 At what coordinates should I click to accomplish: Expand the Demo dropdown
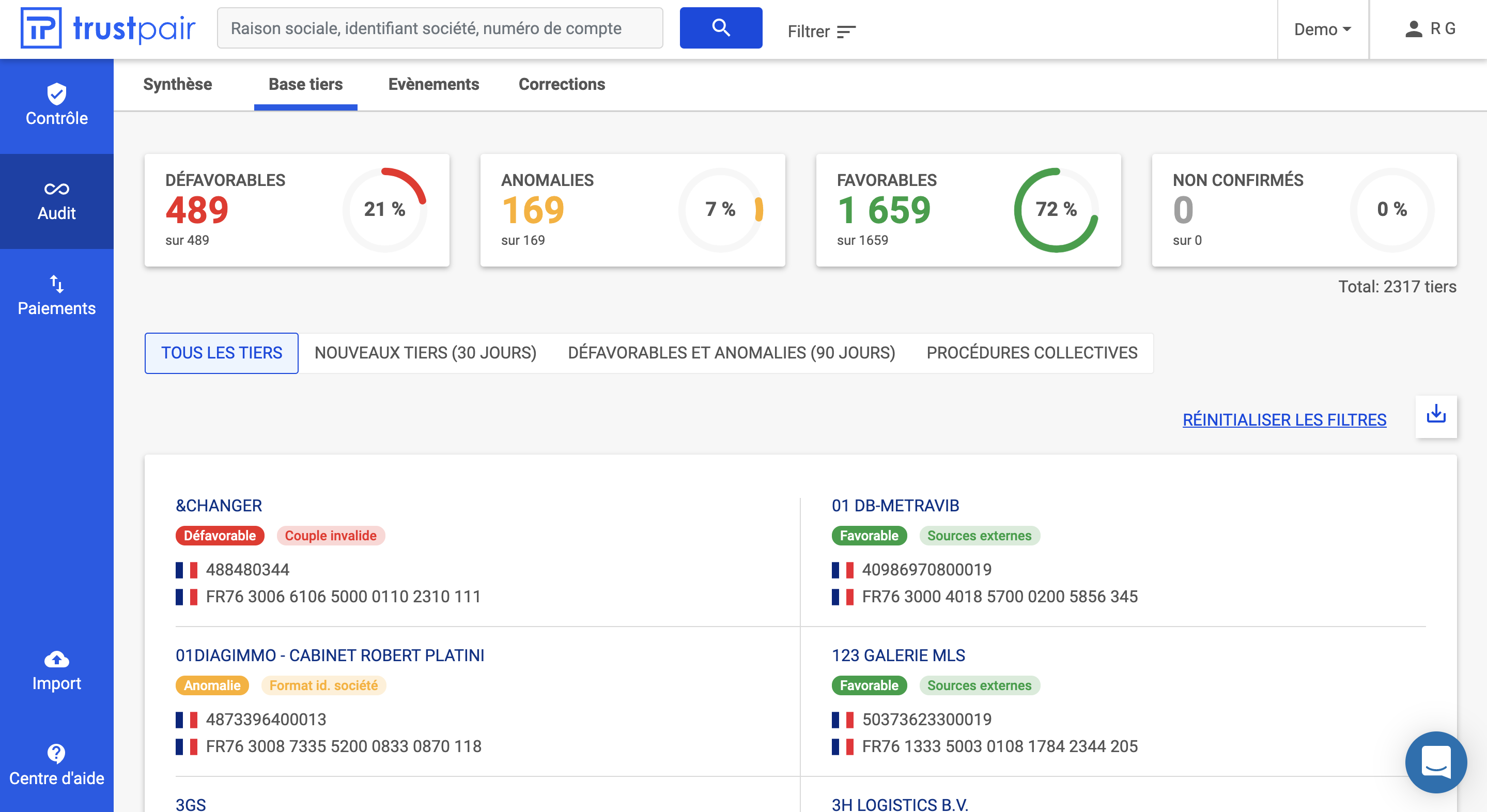(1322, 29)
